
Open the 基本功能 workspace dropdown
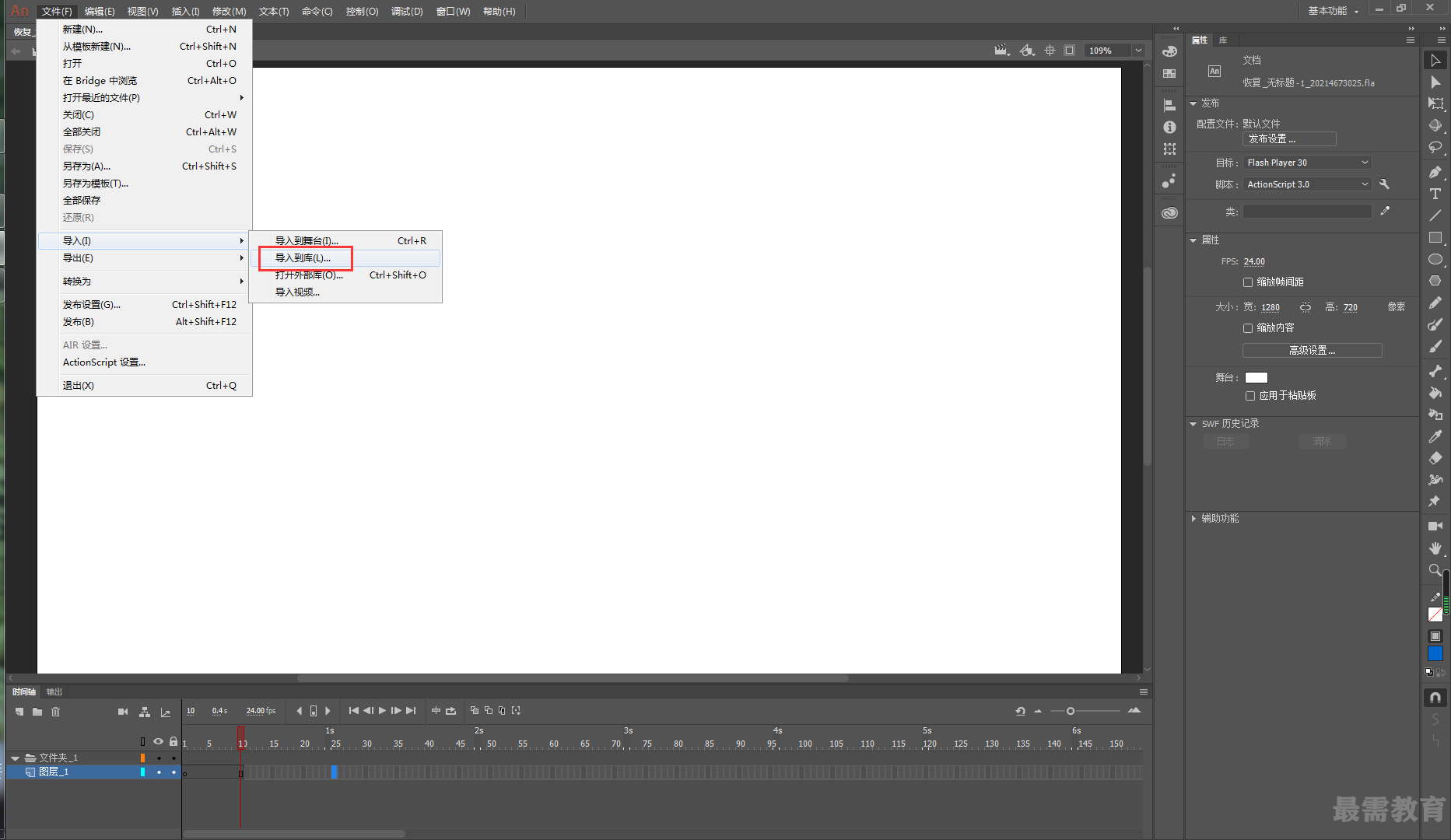click(x=1334, y=11)
